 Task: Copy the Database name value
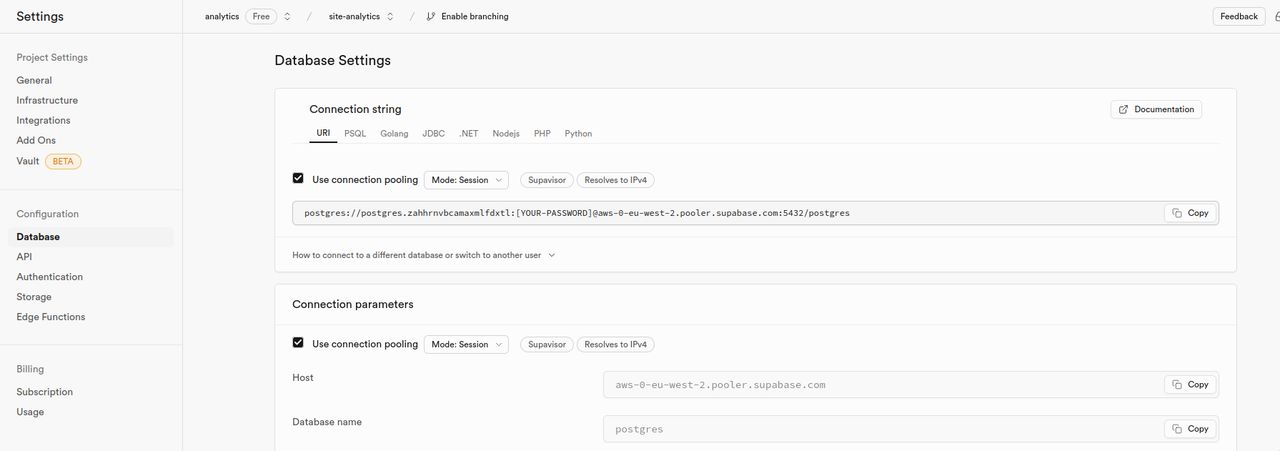pyautogui.click(x=1190, y=429)
